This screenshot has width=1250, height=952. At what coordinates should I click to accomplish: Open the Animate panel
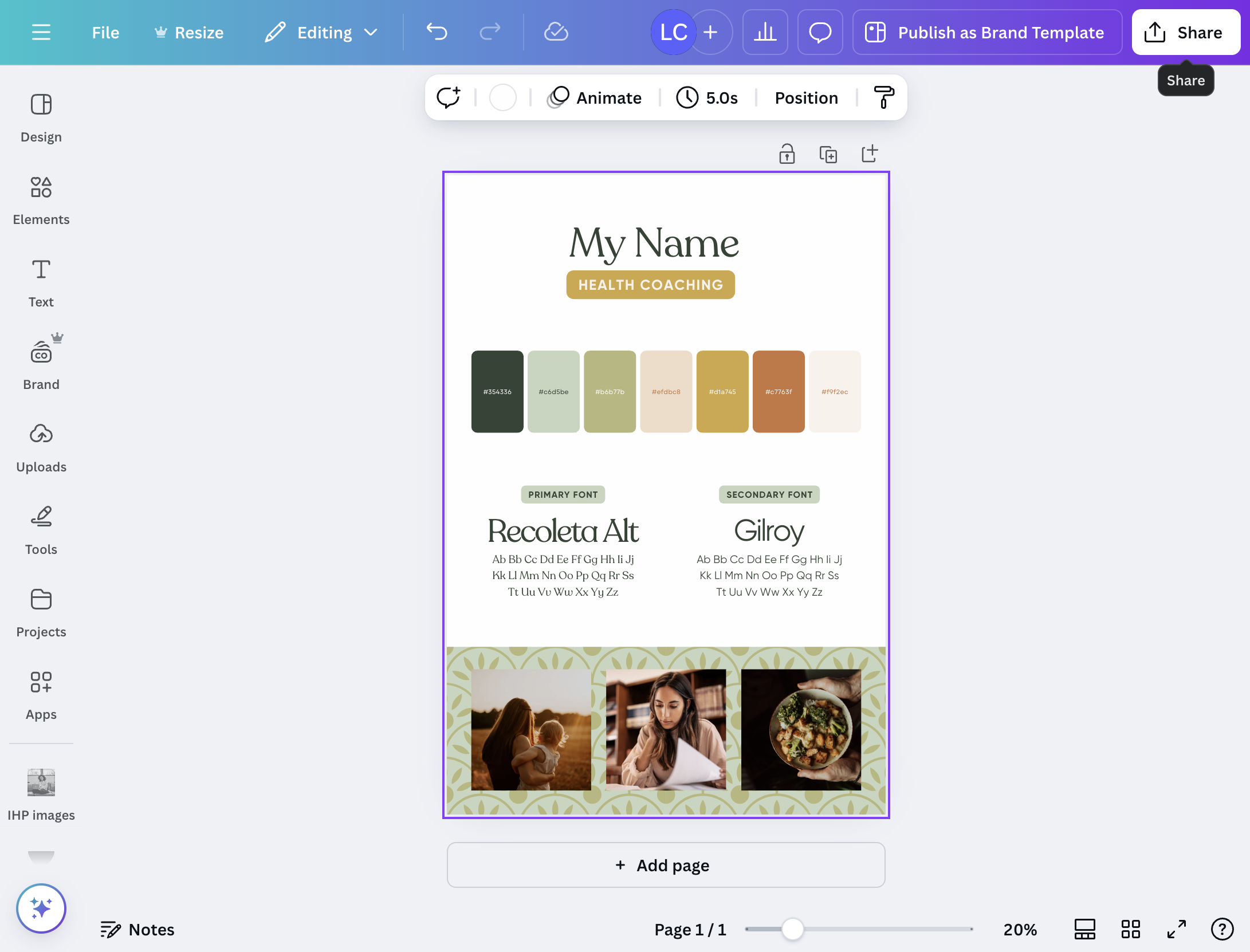[595, 97]
